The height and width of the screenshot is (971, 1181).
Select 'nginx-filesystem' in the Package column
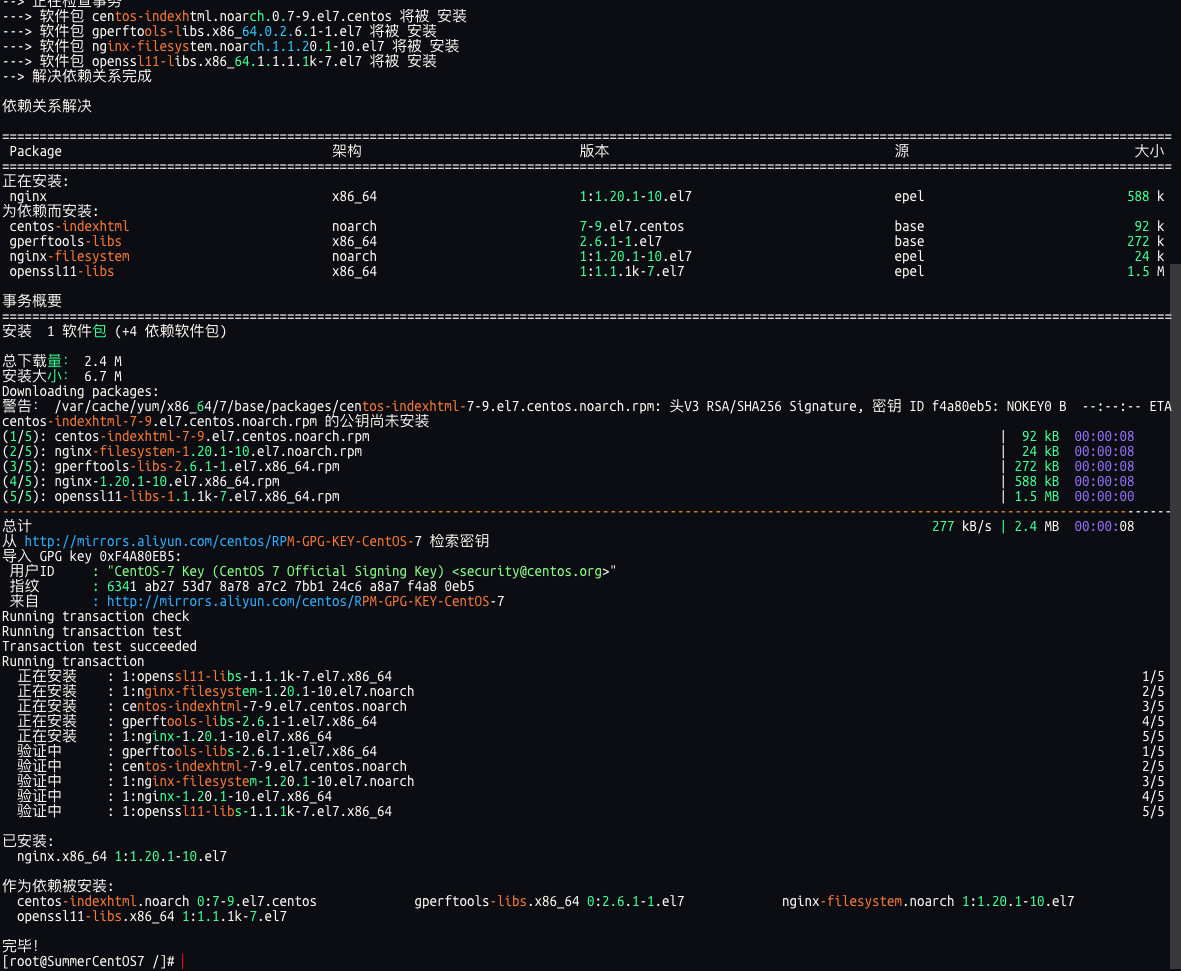(69, 257)
